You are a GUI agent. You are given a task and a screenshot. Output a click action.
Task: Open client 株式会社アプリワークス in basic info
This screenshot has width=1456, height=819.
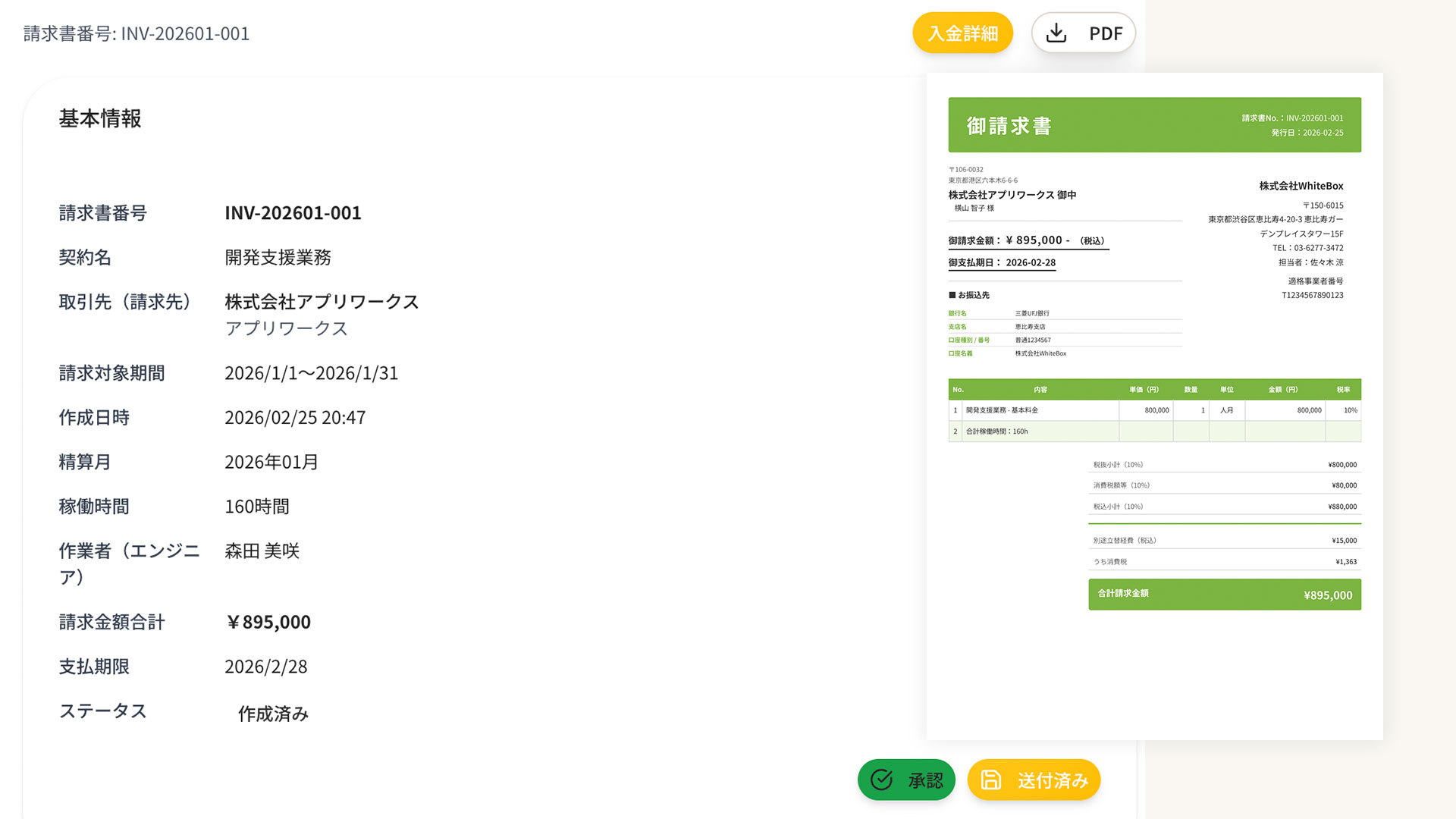[322, 302]
